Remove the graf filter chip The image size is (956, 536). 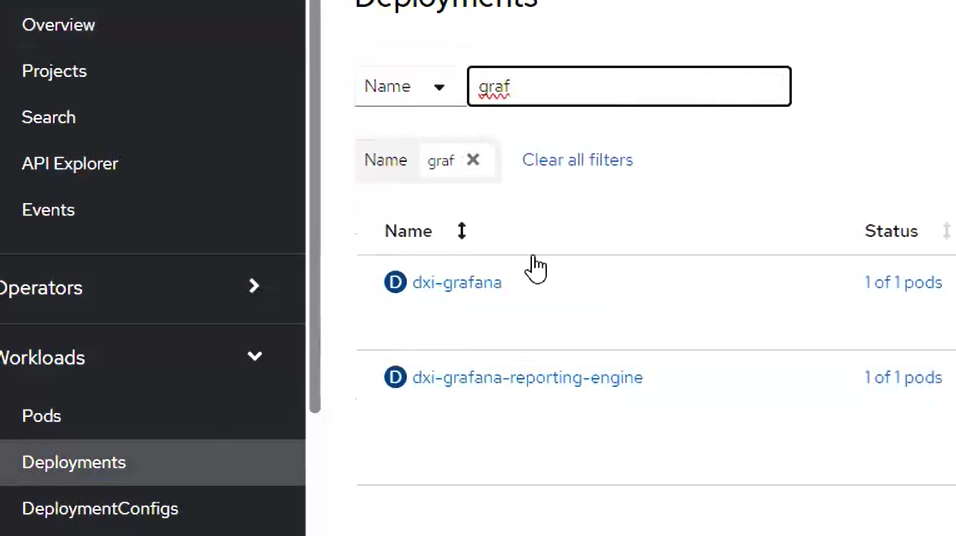tap(473, 160)
